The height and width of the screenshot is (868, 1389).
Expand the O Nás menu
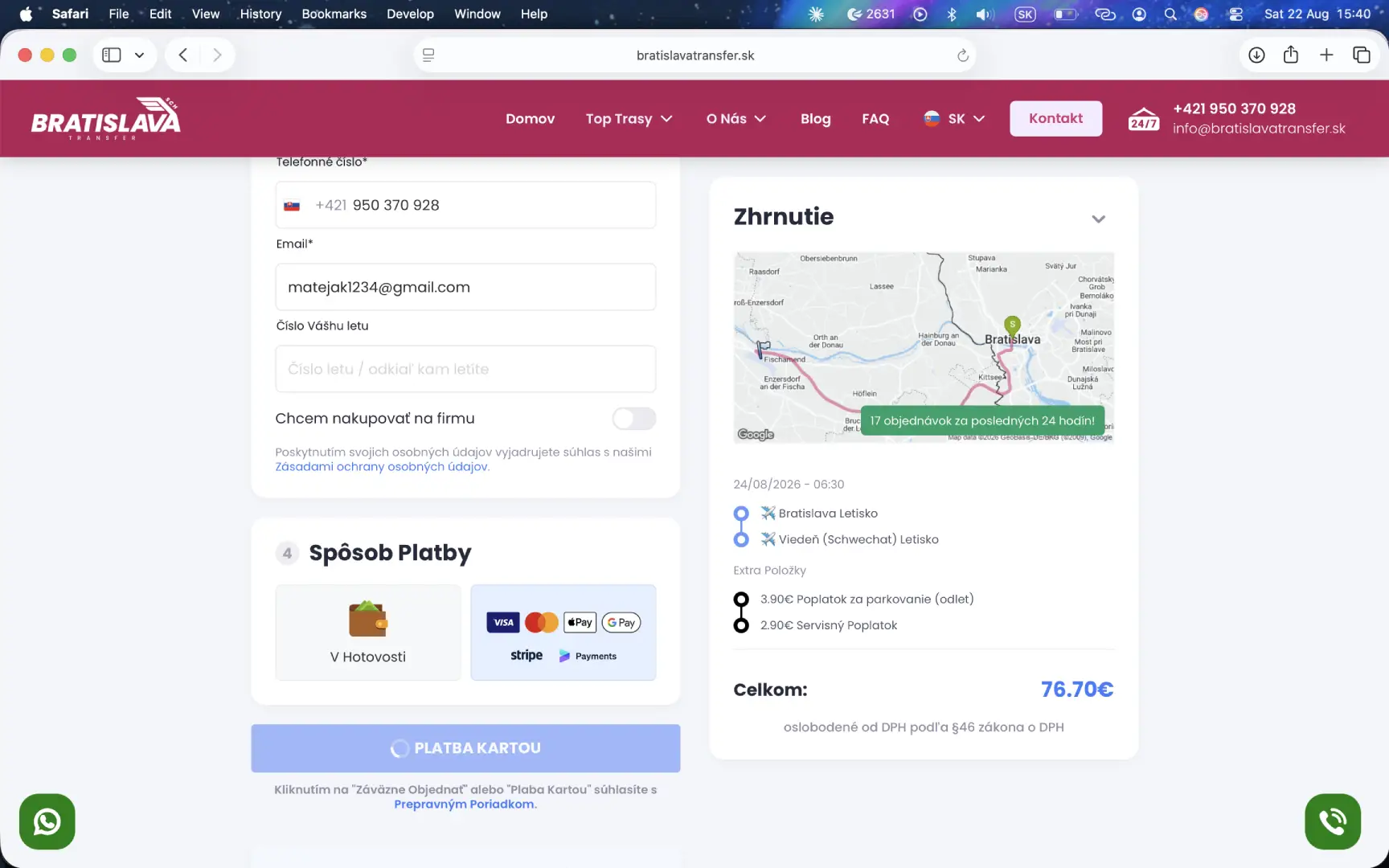736,119
